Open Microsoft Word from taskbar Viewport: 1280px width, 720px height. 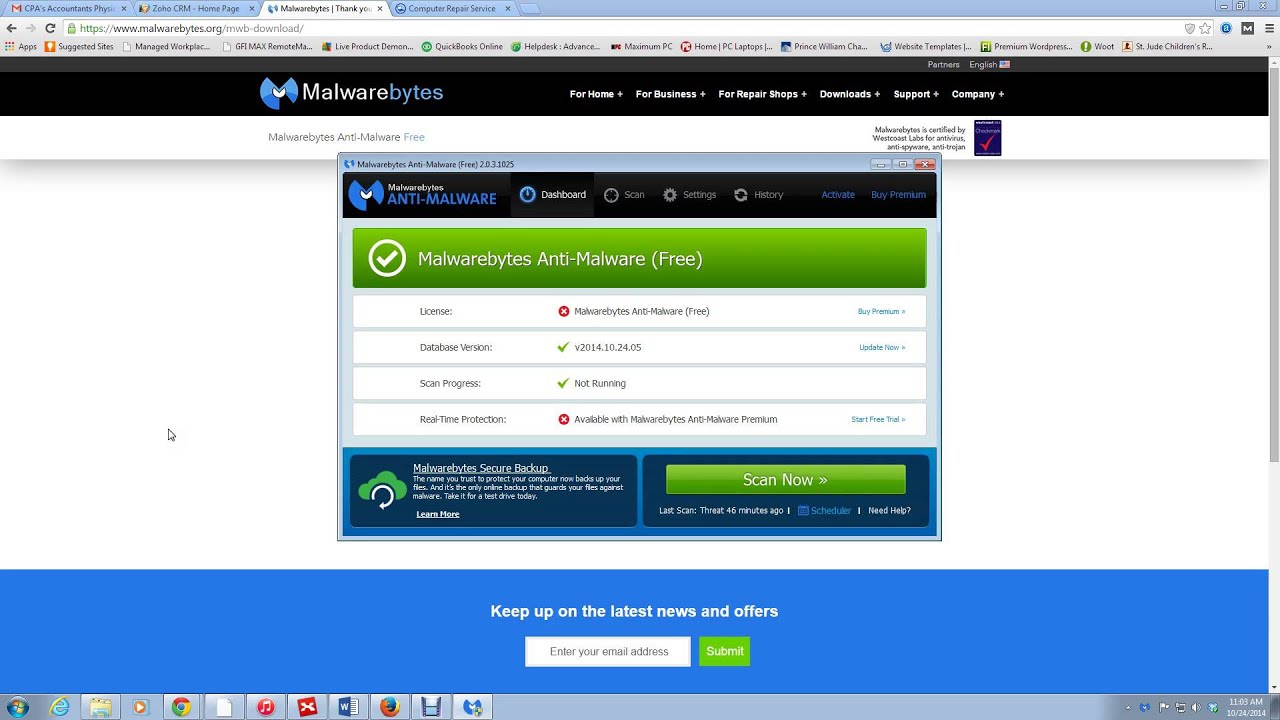click(x=348, y=707)
